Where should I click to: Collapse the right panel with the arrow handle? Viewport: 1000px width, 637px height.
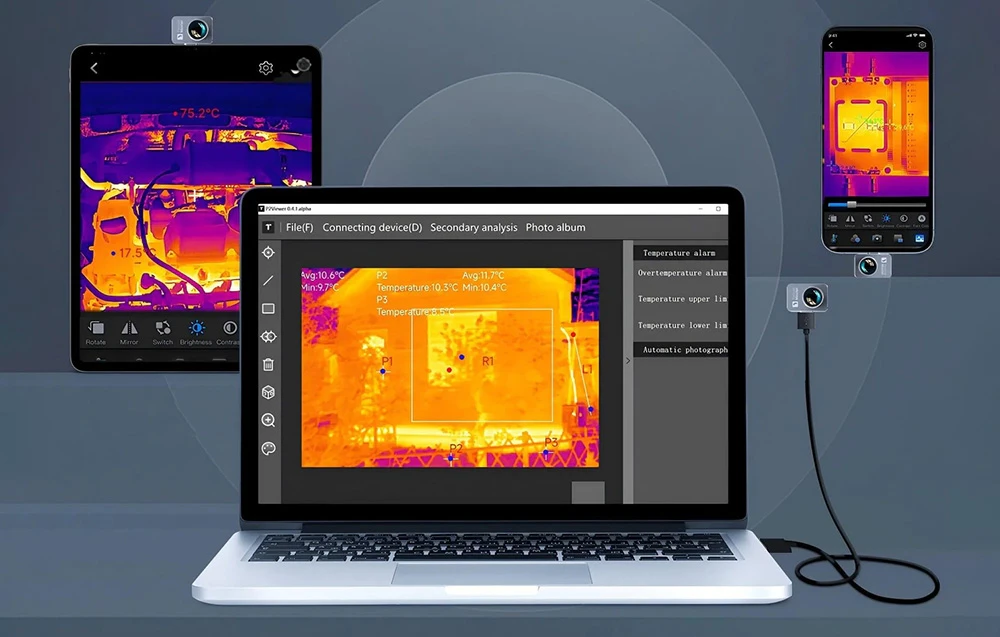[628, 361]
